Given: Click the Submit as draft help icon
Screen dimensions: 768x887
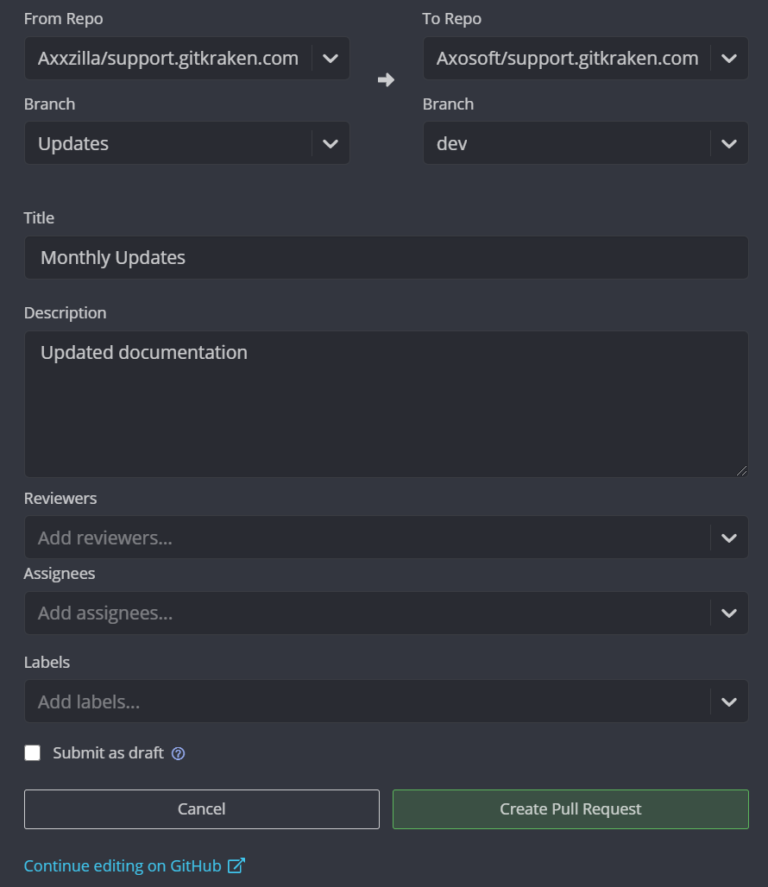Looking at the screenshot, I should [178, 753].
